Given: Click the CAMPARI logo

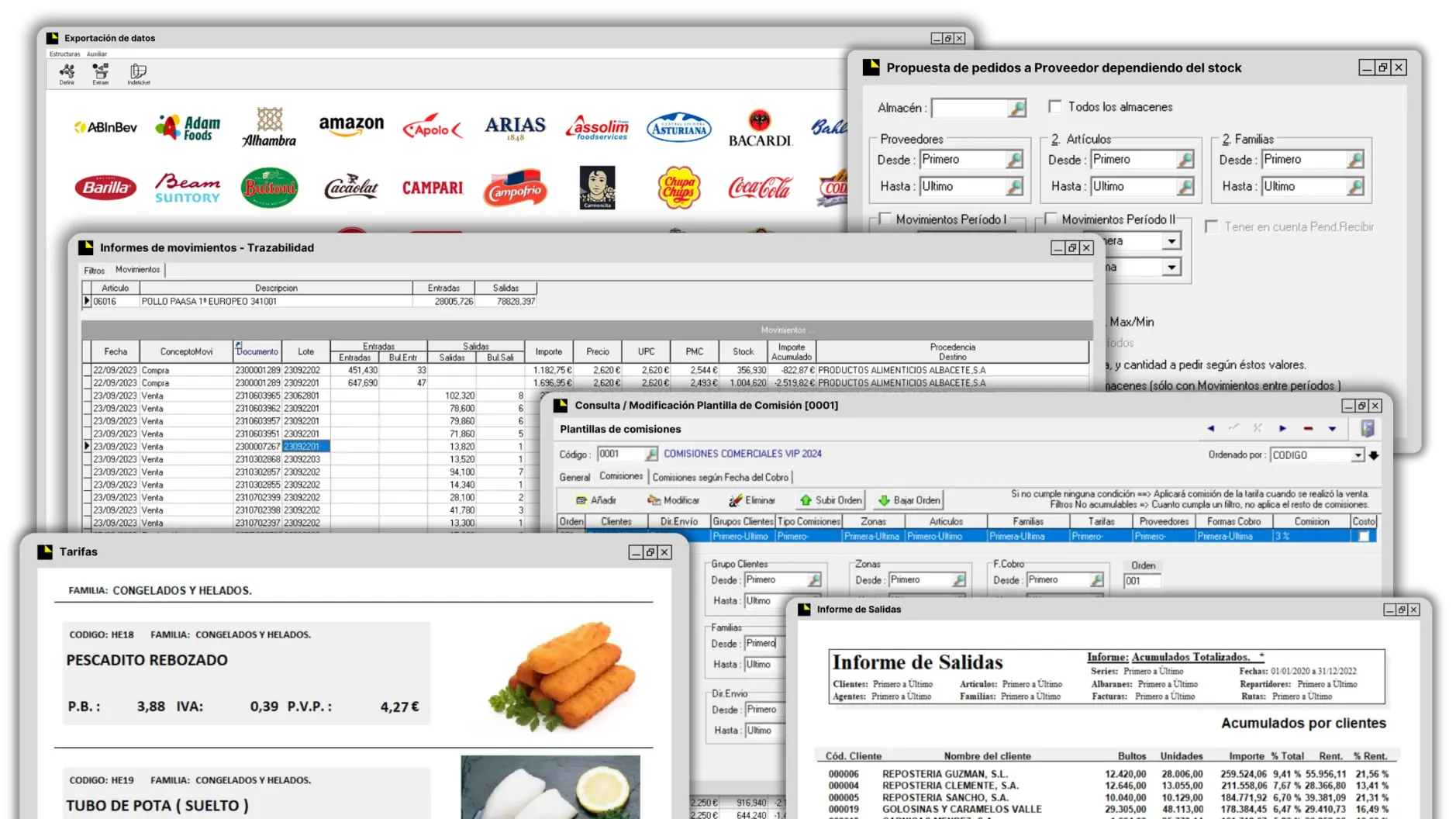Looking at the screenshot, I should pyautogui.click(x=432, y=188).
